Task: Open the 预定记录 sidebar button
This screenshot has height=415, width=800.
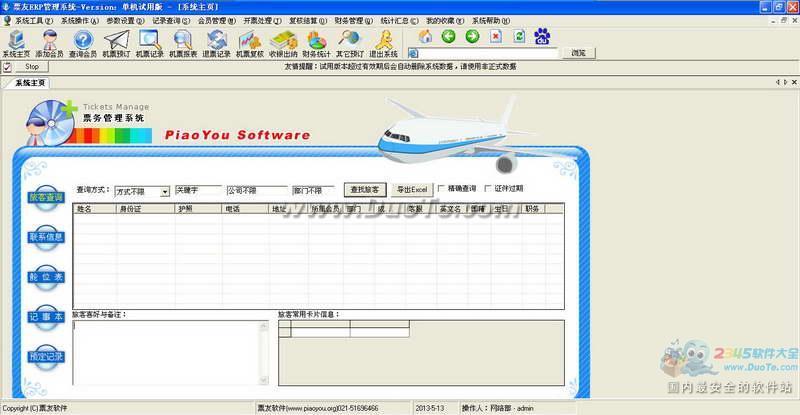Action: [46, 357]
